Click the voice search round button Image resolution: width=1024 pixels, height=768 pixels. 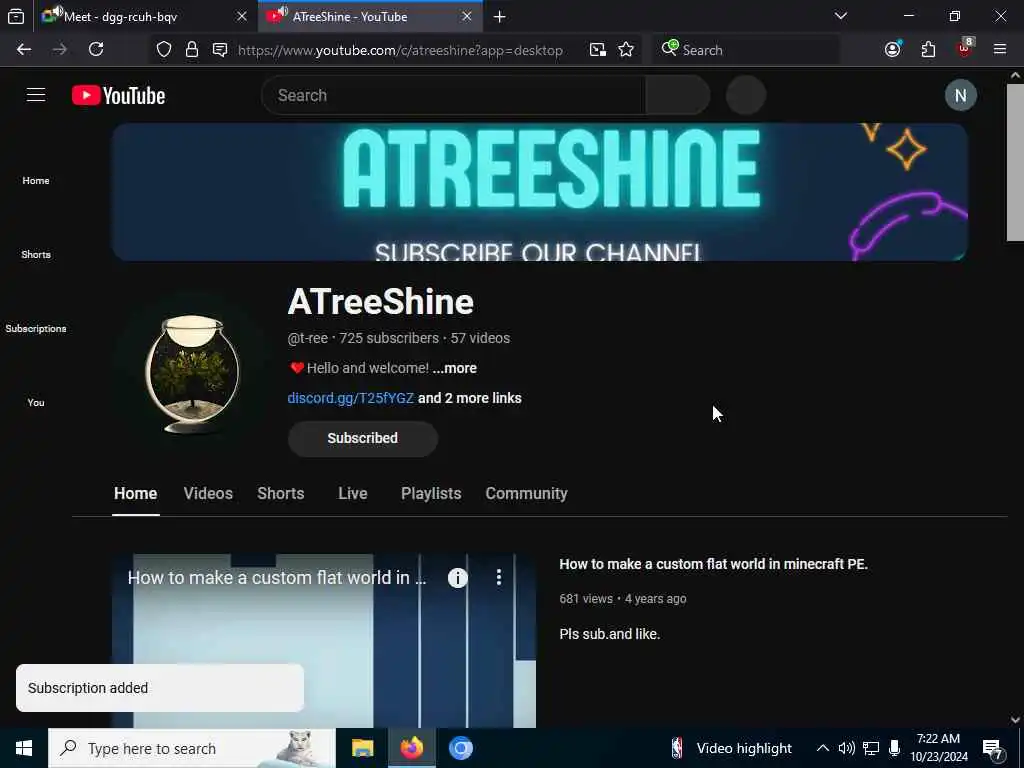point(746,95)
